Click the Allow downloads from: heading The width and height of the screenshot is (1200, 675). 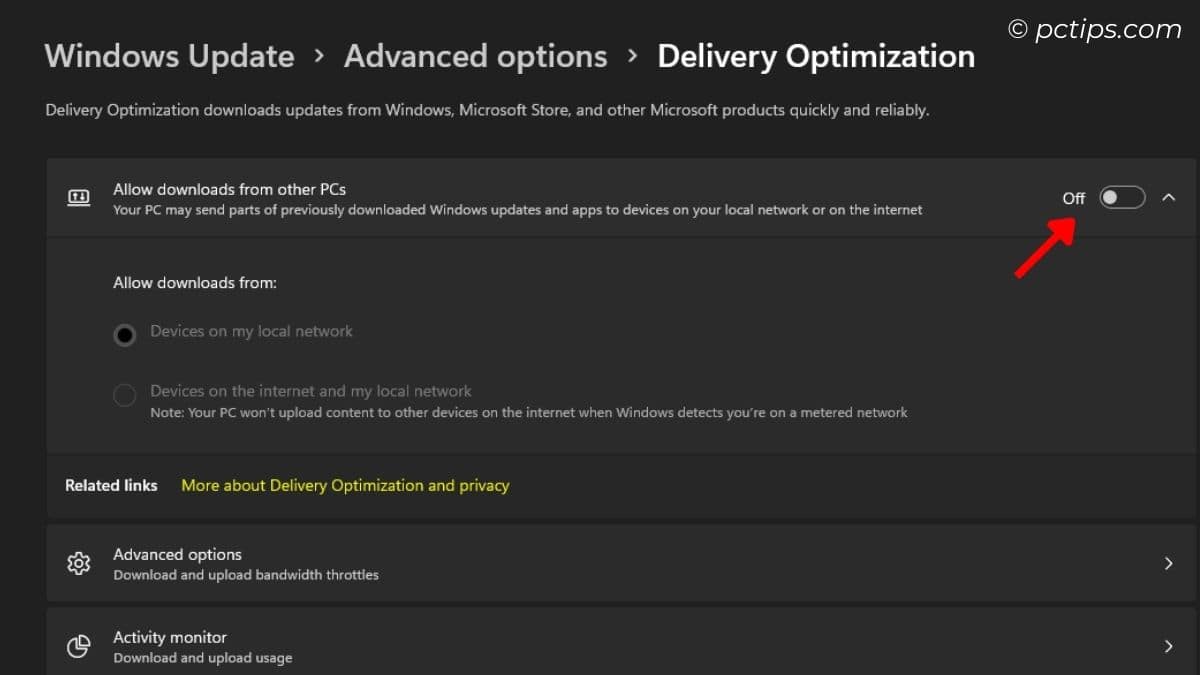[x=195, y=283]
